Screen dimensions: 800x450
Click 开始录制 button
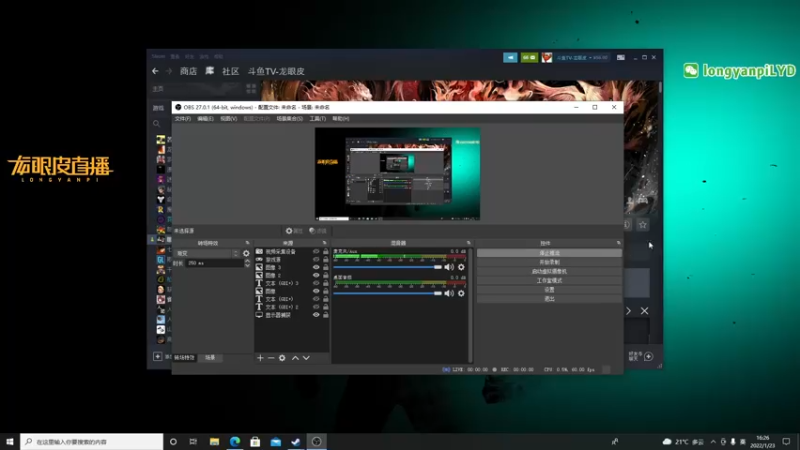coord(549,262)
